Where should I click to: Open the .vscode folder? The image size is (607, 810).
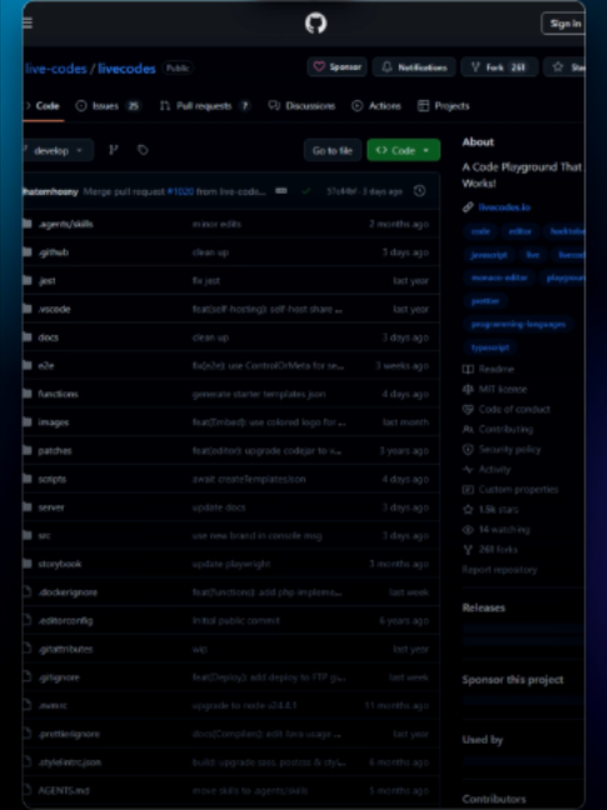point(54,309)
